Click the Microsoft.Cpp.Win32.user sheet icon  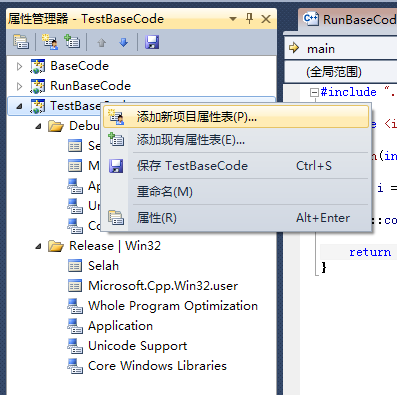(x=75, y=286)
